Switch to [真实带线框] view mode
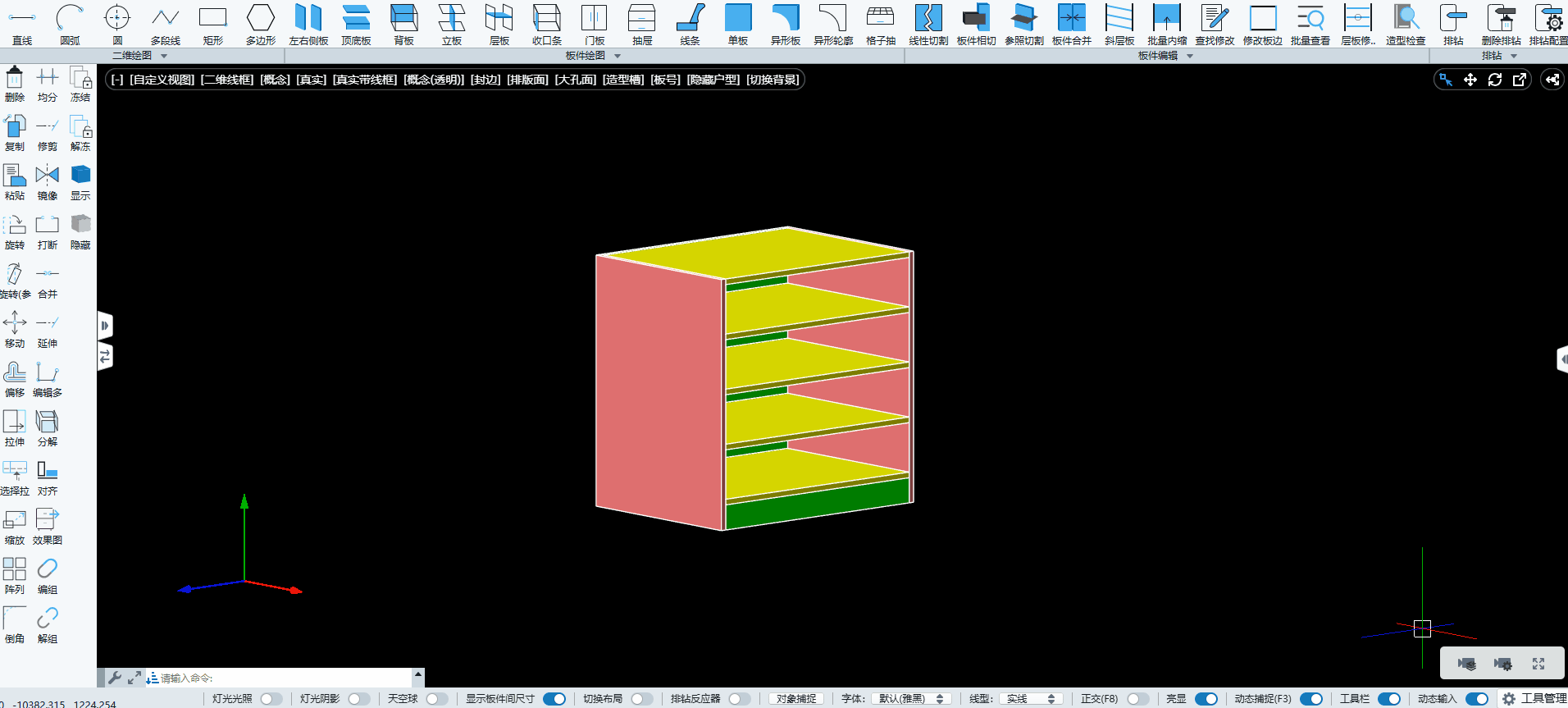 pyautogui.click(x=365, y=80)
